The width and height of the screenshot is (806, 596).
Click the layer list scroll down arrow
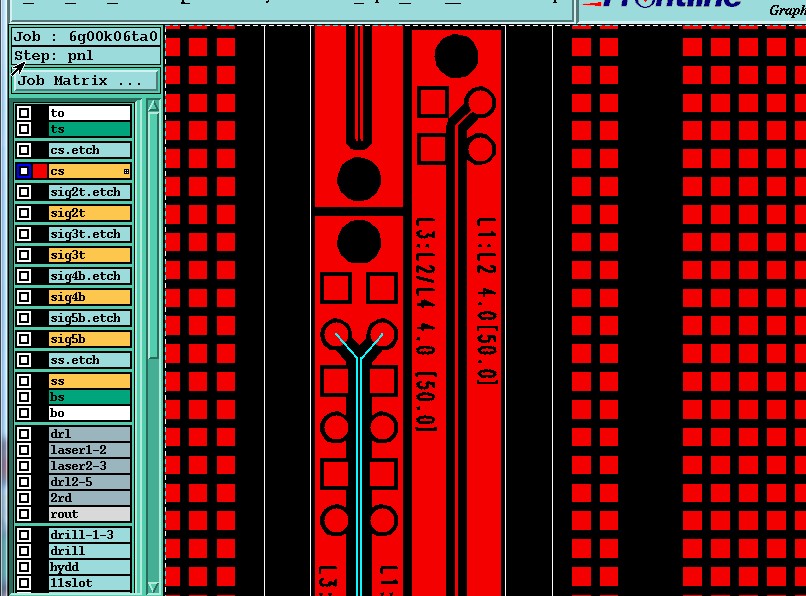[x=153, y=587]
